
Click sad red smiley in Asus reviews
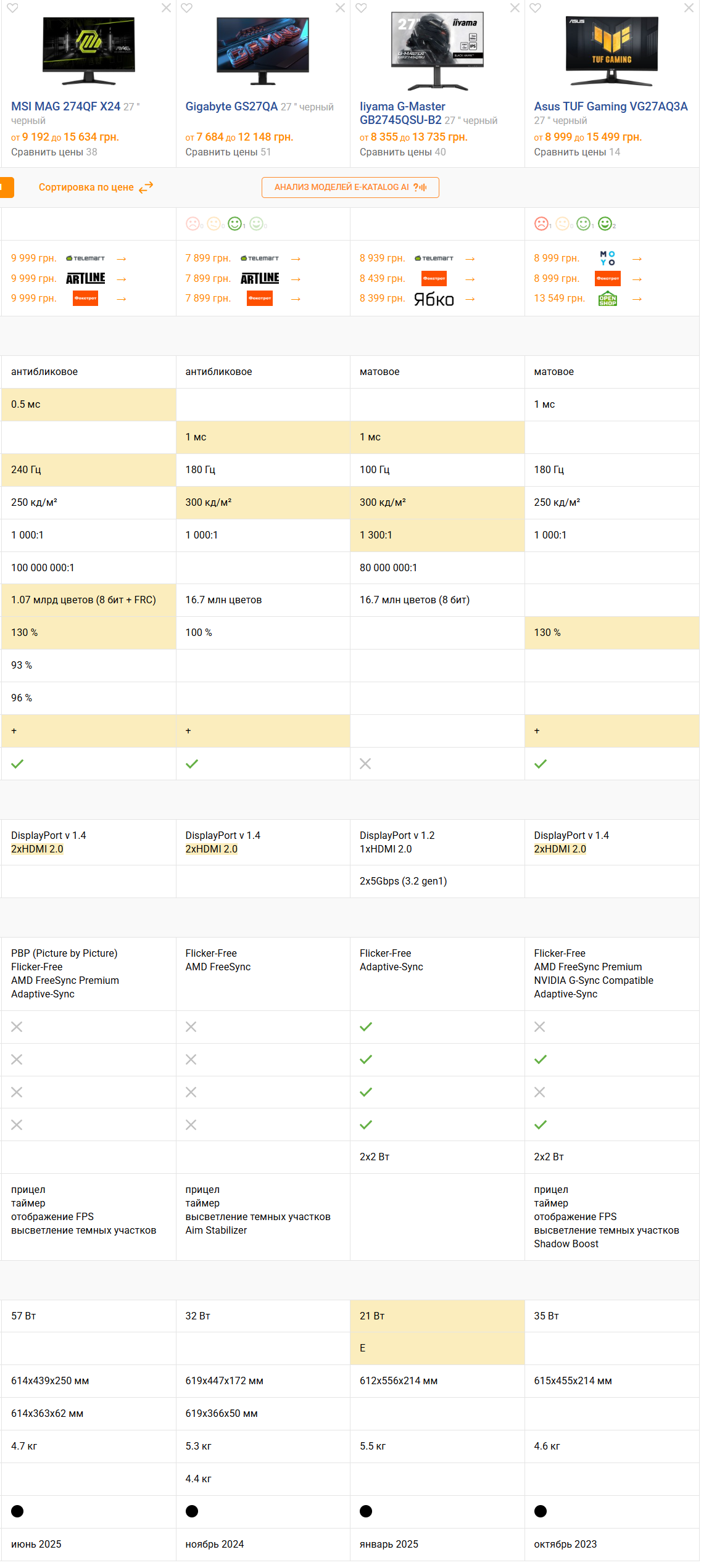(541, 224)
